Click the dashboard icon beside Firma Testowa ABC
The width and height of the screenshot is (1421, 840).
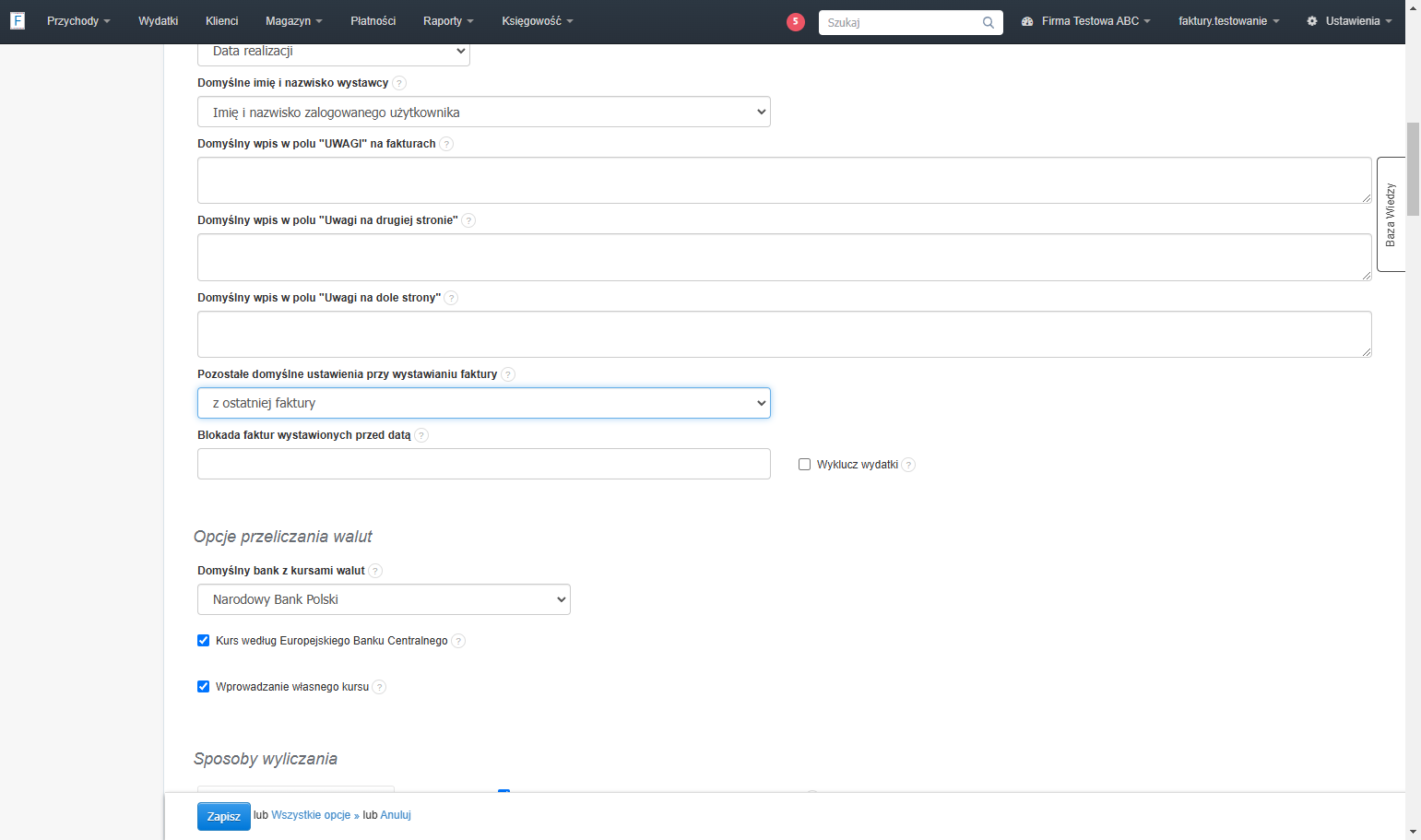[x=1027, y=21]
